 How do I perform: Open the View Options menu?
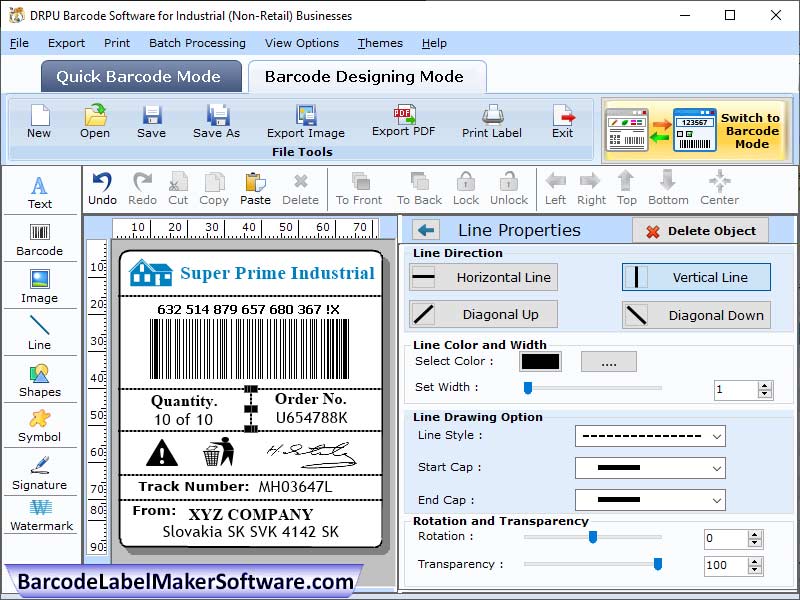coord(302,43)
